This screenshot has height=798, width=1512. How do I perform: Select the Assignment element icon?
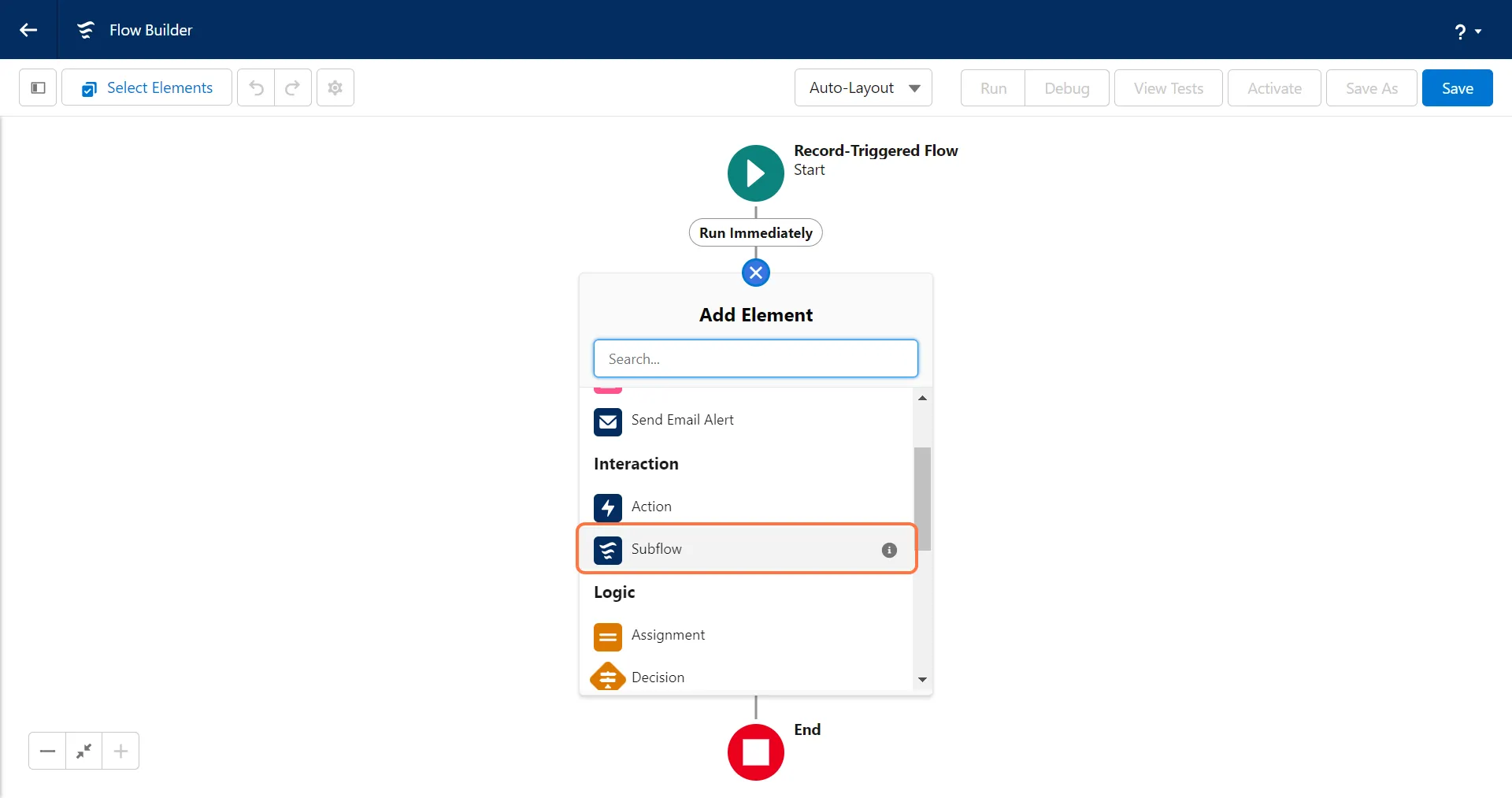(608, 637)
